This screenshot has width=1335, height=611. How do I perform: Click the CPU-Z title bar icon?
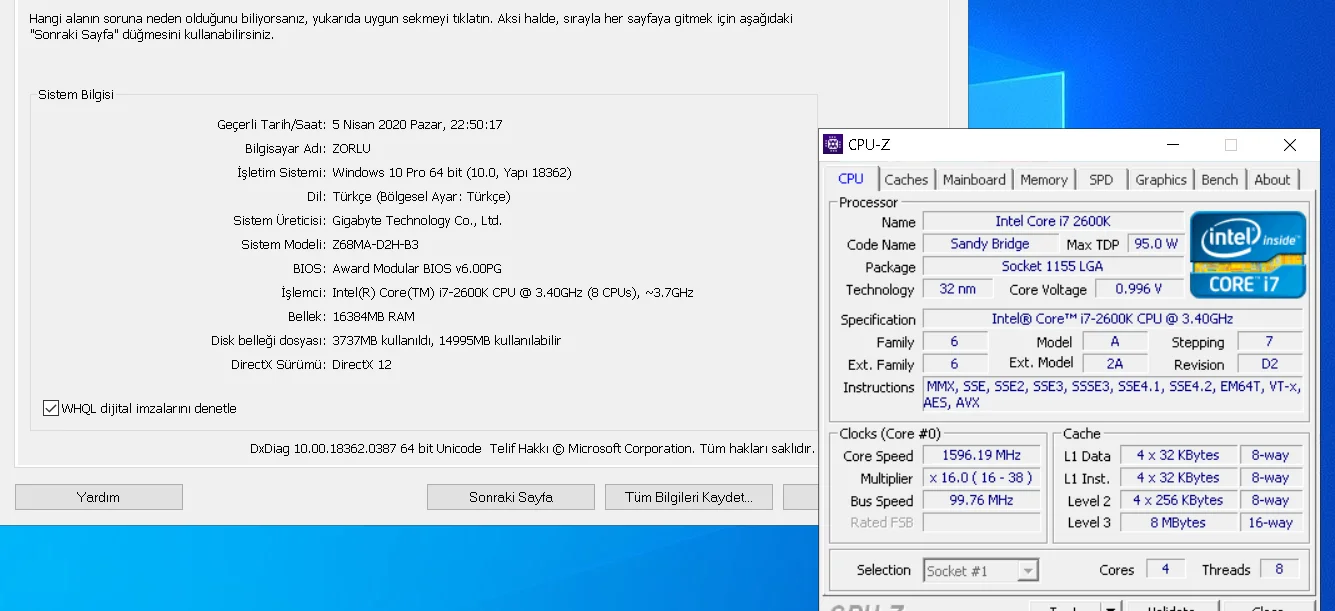click(833, 145)
